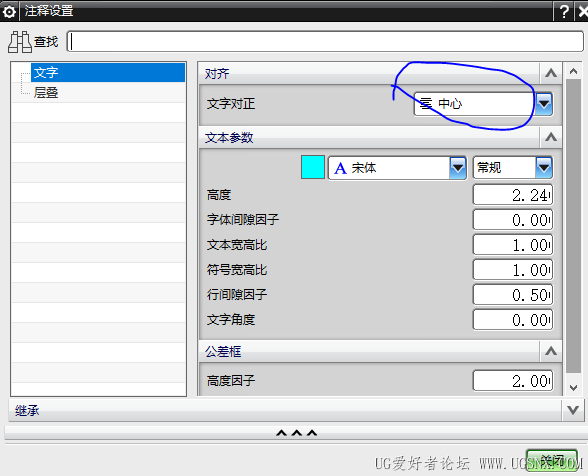This screenshot has height=476, width=588.
Task: Open the help question mark button
Action: coord(564,12)
